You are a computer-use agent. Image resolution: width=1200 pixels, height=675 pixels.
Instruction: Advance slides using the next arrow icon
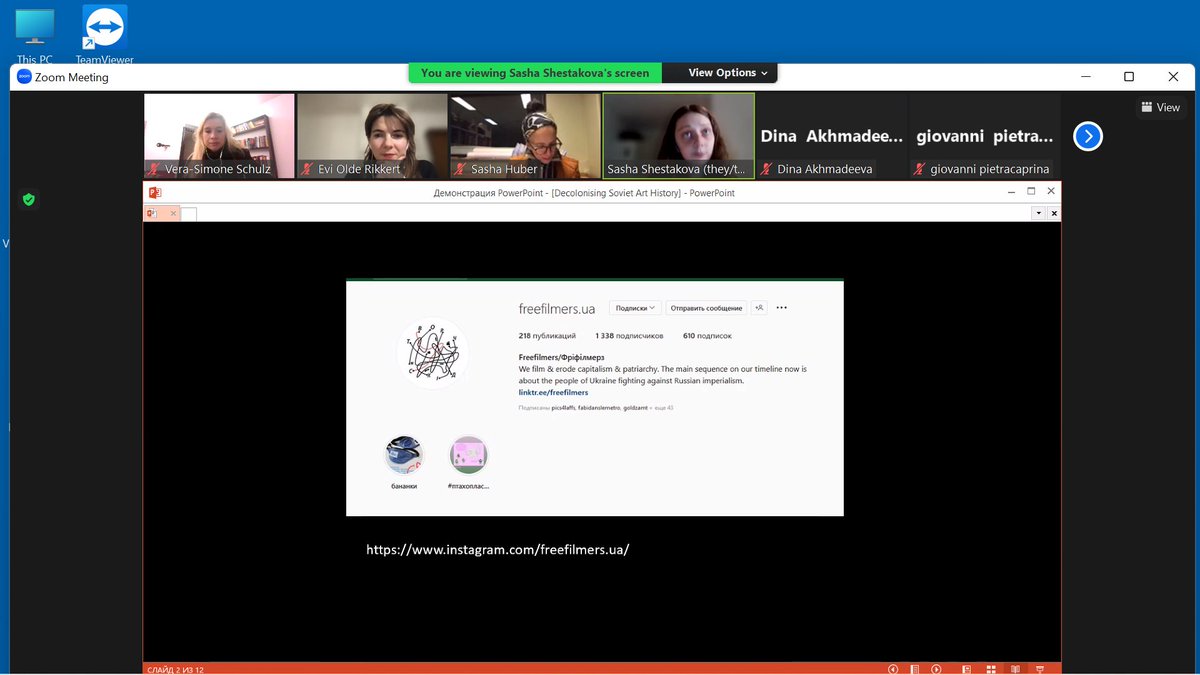click(x=937, y=669)
